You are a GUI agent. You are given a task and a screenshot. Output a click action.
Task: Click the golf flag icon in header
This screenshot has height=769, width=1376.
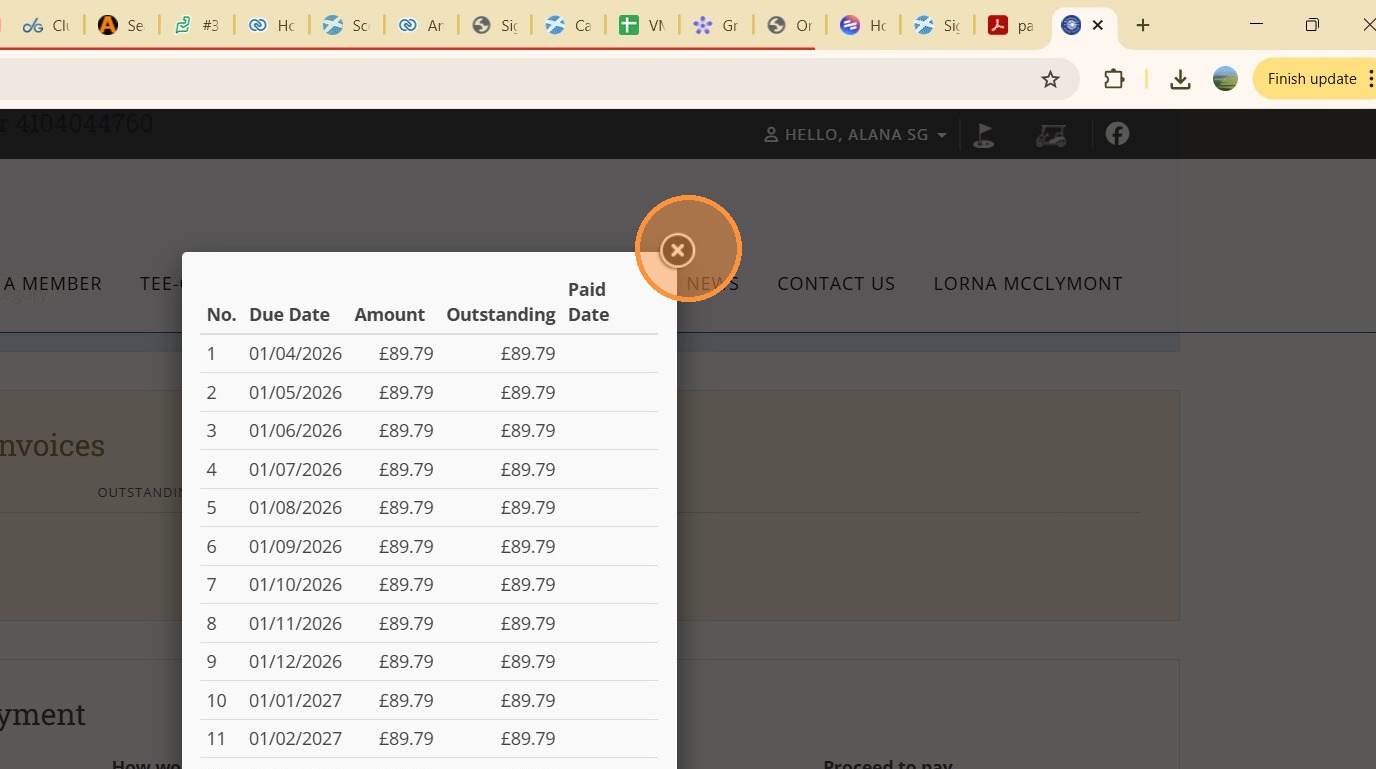[984, 135]
